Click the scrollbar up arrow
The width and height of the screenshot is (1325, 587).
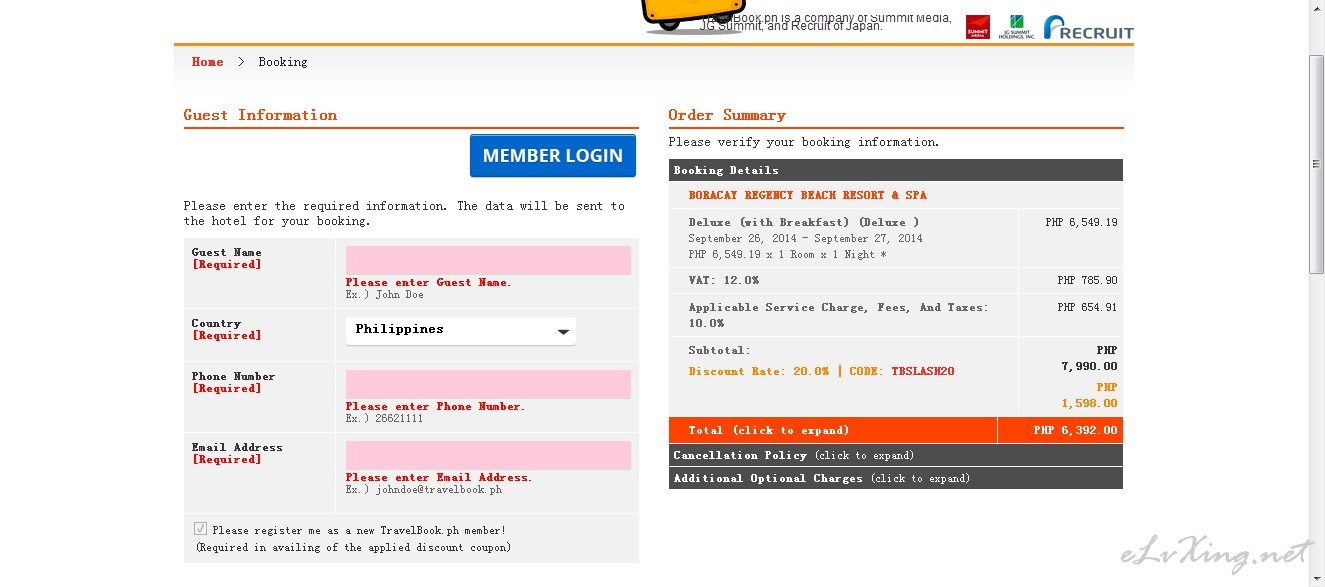[1317, 9]
